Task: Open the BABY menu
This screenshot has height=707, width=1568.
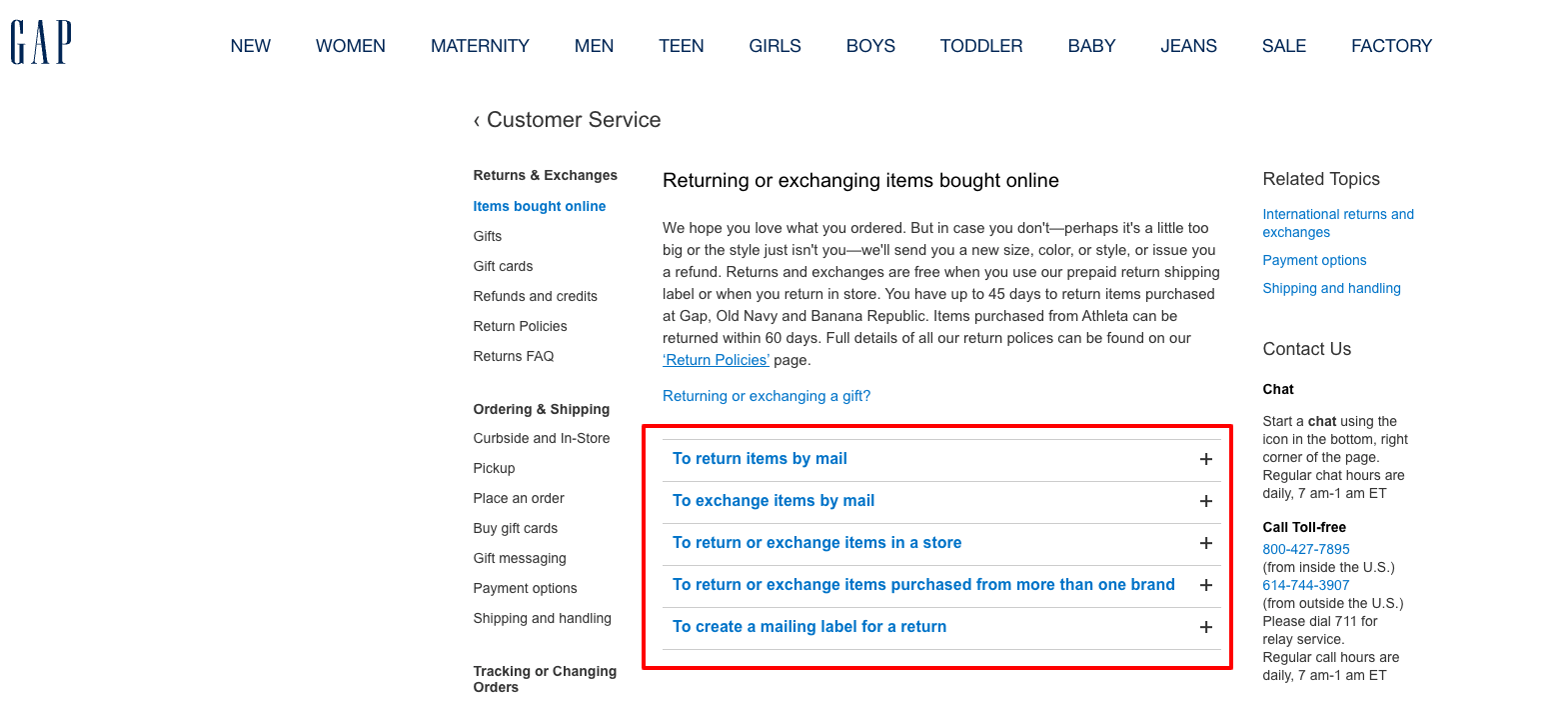Action: pos(1091,46)
